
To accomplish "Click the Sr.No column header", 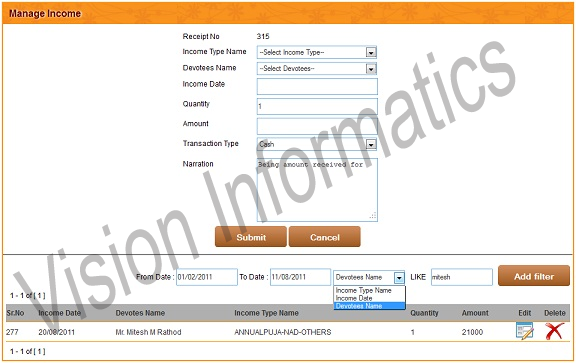I will pos(15,313).
